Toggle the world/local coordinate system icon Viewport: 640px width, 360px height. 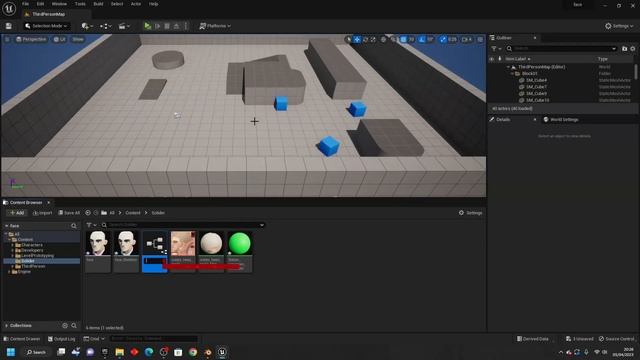click(x=383, y=39)
